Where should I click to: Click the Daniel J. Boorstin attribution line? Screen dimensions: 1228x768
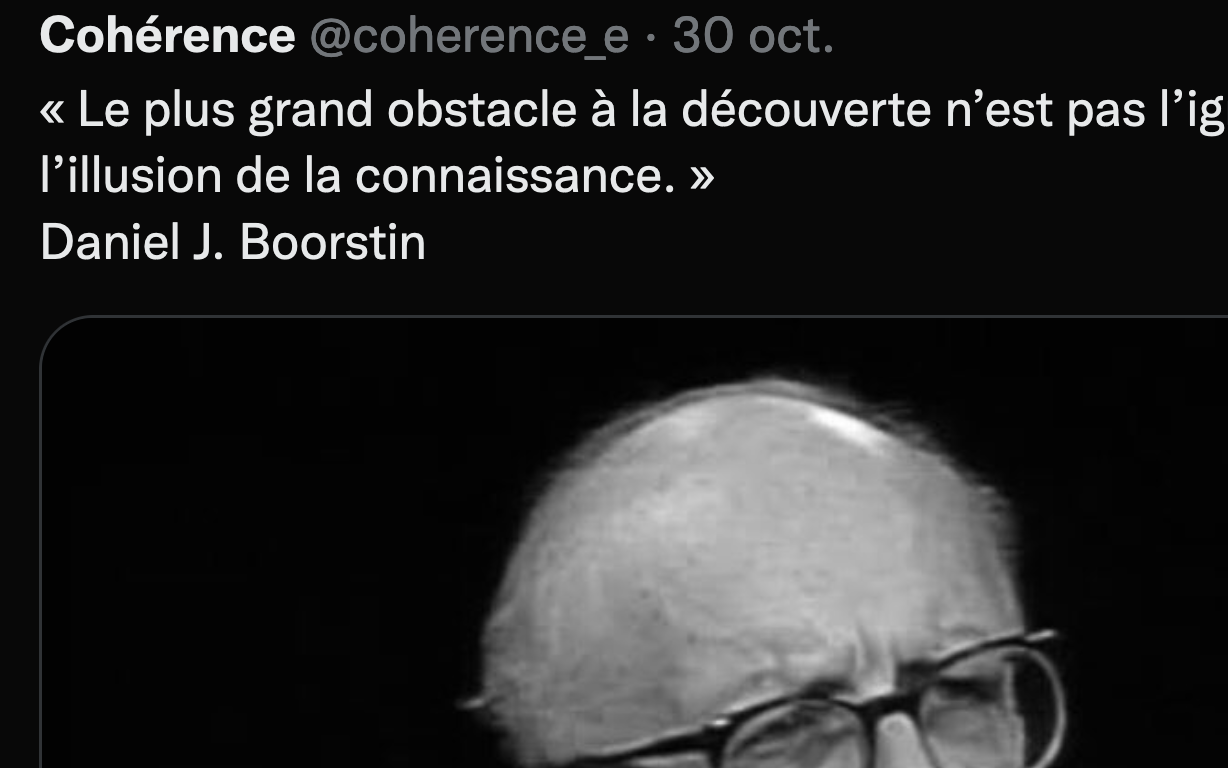pyautogui.click(x=233, y=242)
